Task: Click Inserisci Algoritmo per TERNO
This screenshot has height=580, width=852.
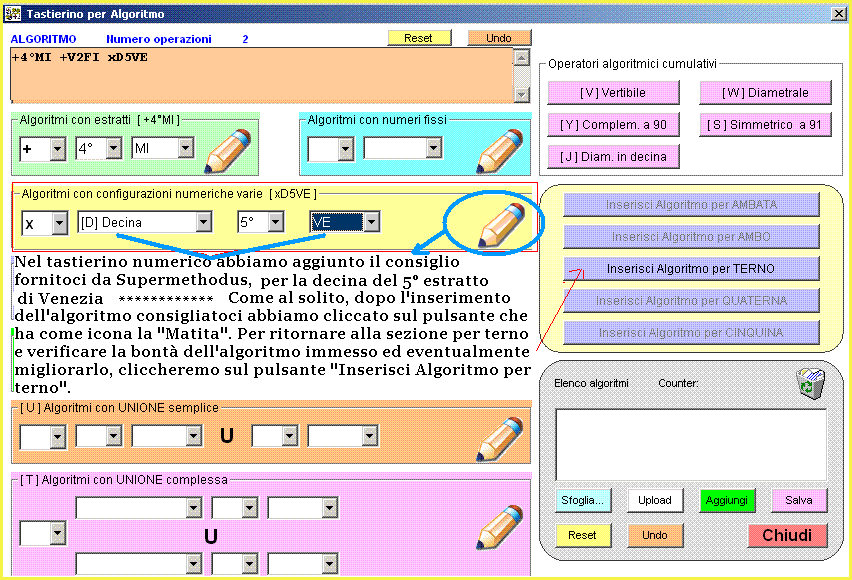Action: tap(691, 269)
